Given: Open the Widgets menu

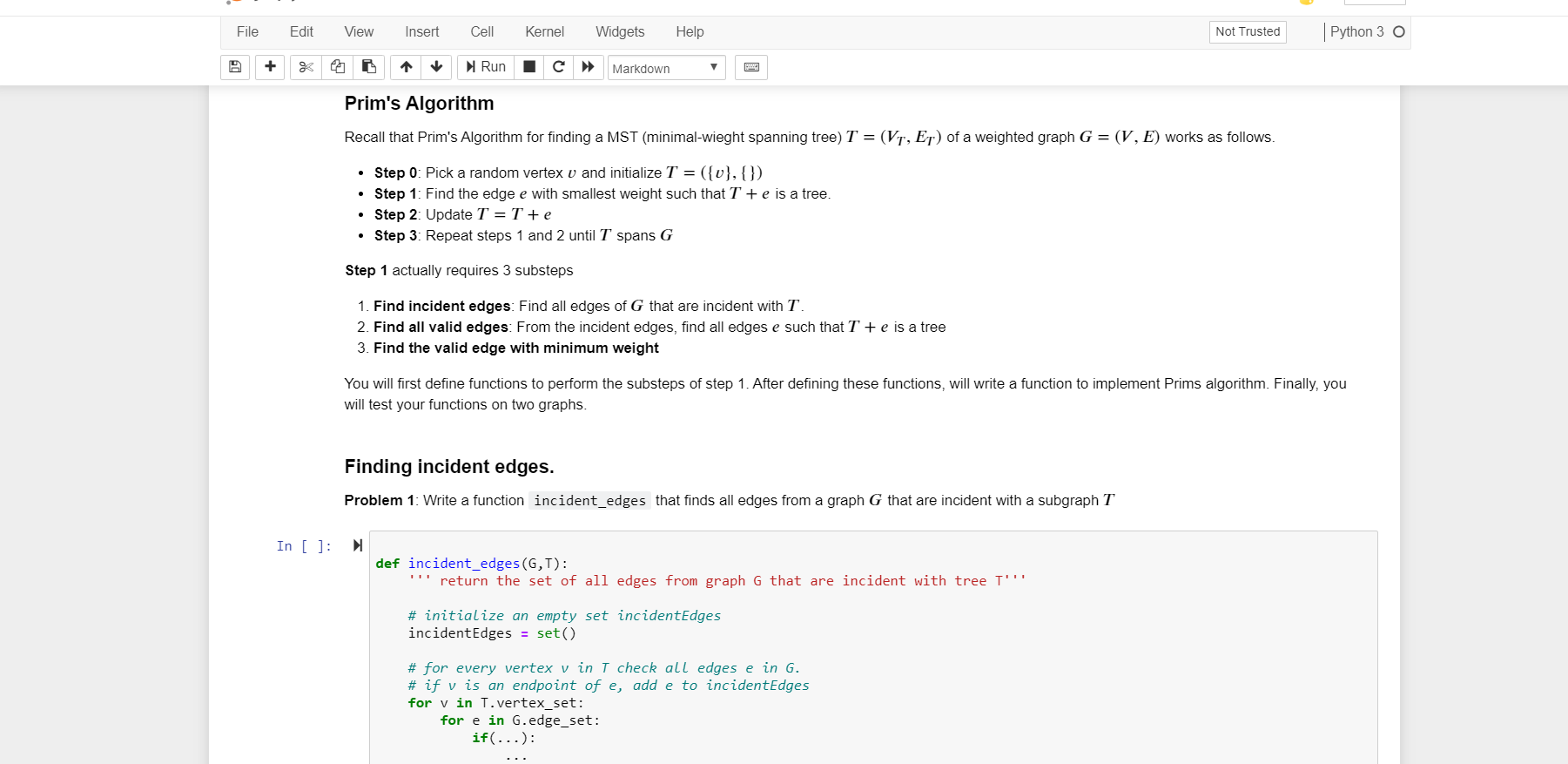Looking at the screenshot, I should click(x=620, y=32).
